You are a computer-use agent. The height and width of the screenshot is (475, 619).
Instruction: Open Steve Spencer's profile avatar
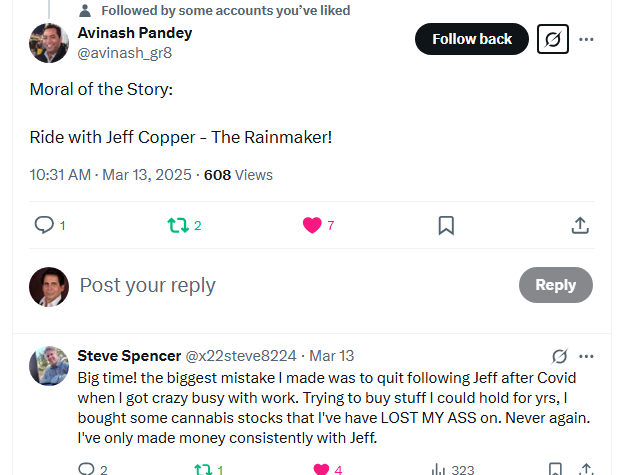[x=49, y=366]
